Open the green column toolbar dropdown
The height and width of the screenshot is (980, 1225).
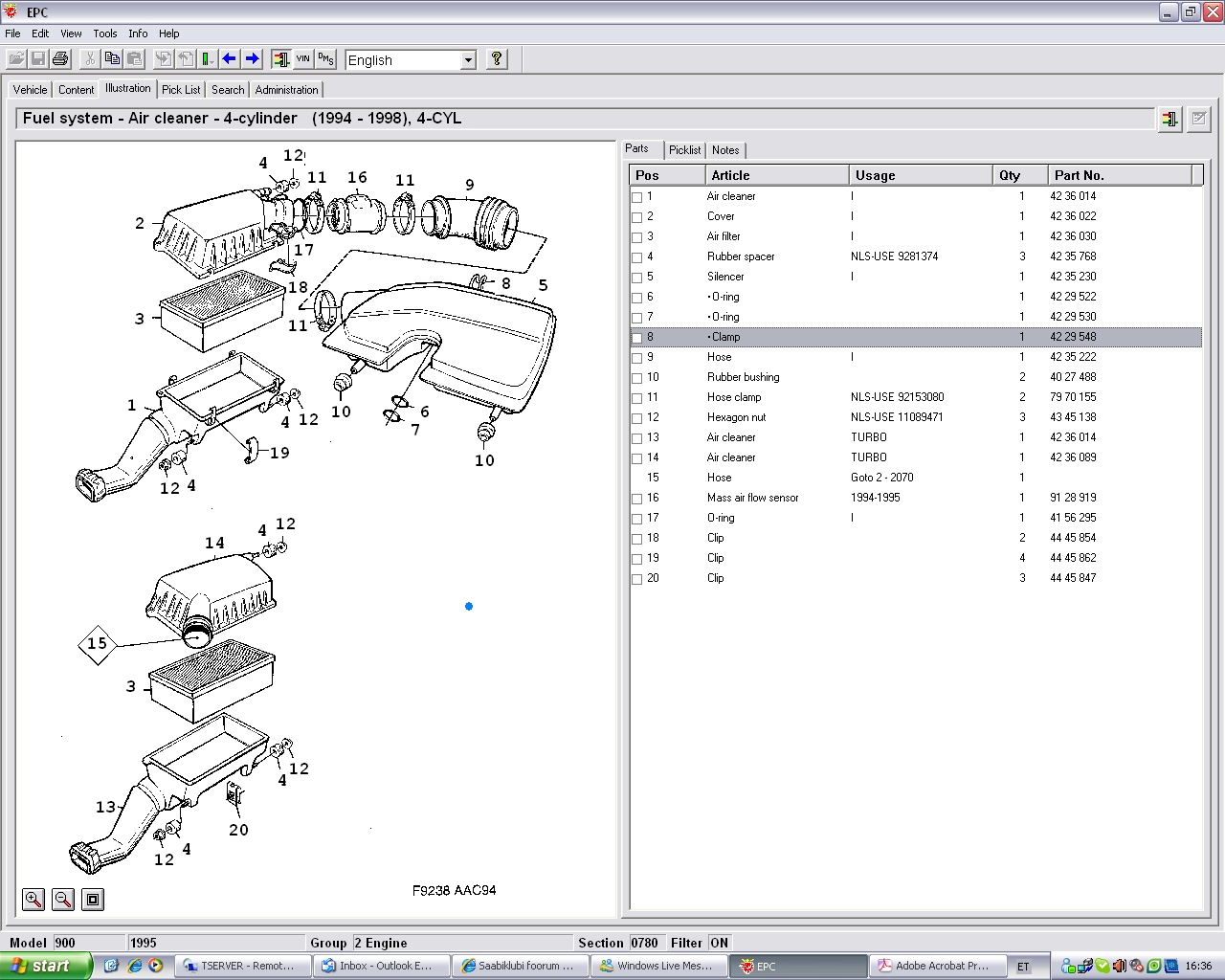(x=207, y=59)
